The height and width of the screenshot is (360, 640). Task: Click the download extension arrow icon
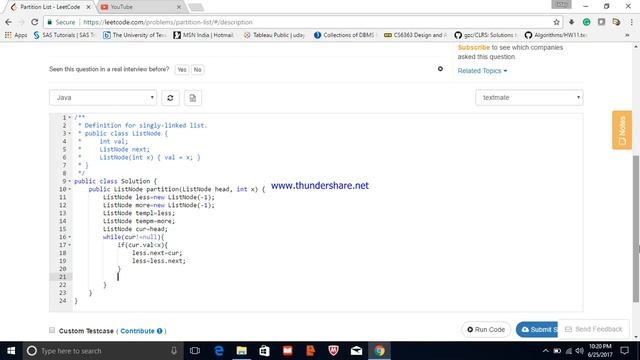(x=571, y=22)
